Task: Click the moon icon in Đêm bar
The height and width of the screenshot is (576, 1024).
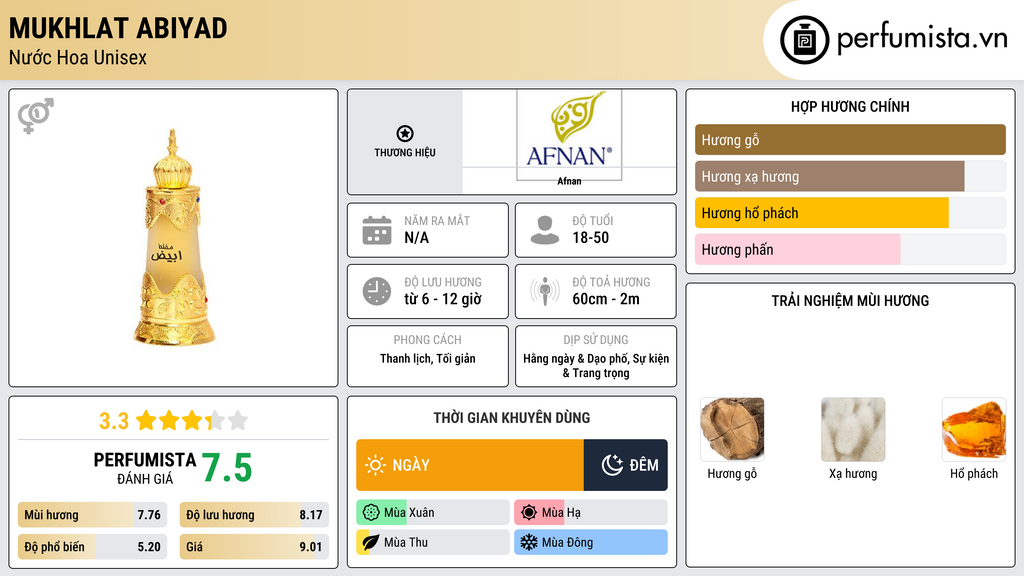Action: (612, 465)
